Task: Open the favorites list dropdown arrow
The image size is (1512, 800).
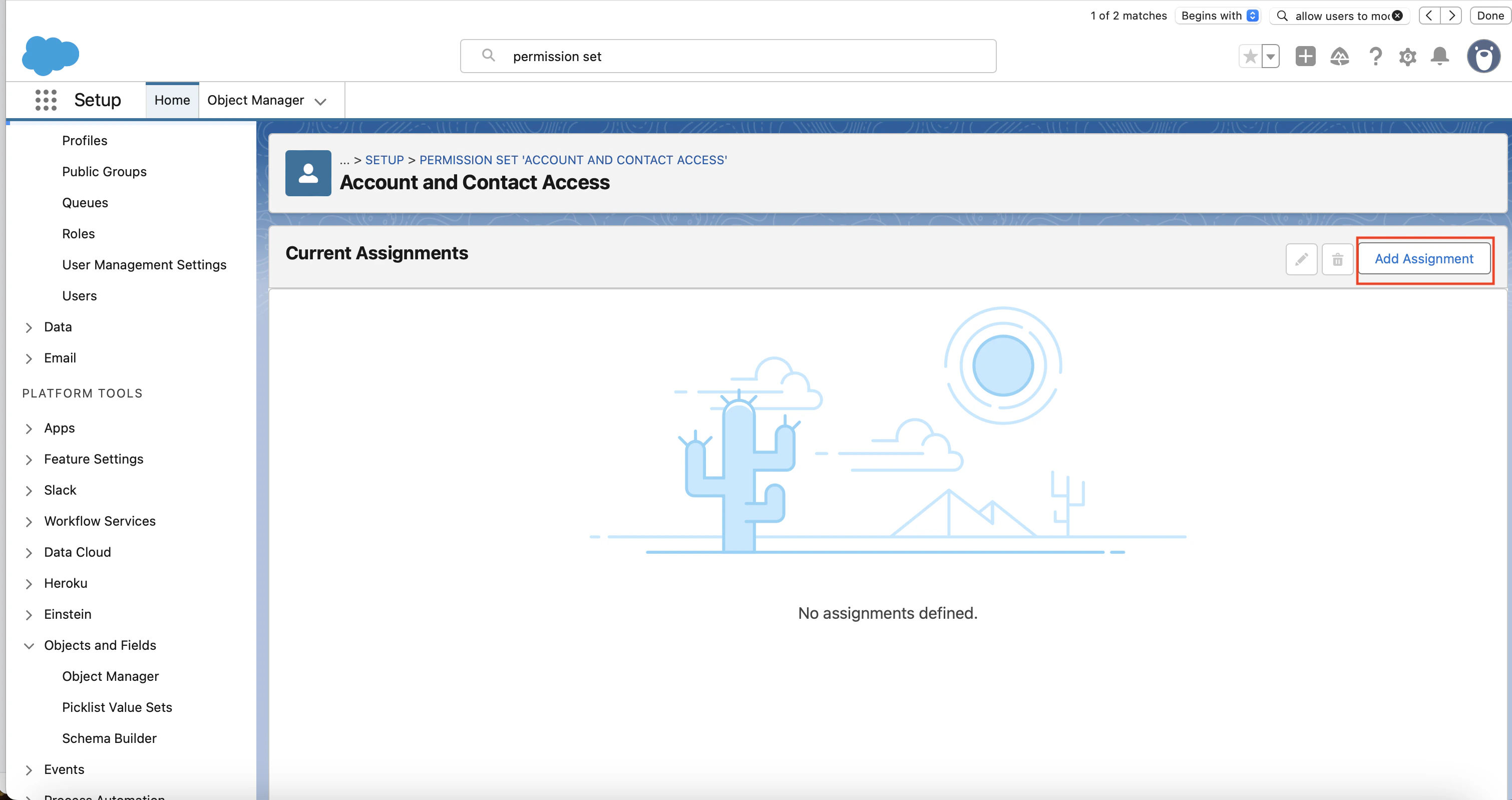Action: pos(1270,57)
